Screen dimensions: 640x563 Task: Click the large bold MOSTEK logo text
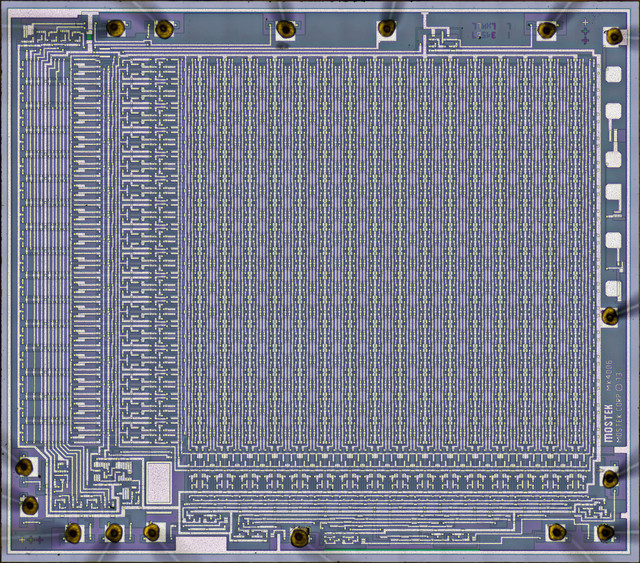[x=608, y=423]
